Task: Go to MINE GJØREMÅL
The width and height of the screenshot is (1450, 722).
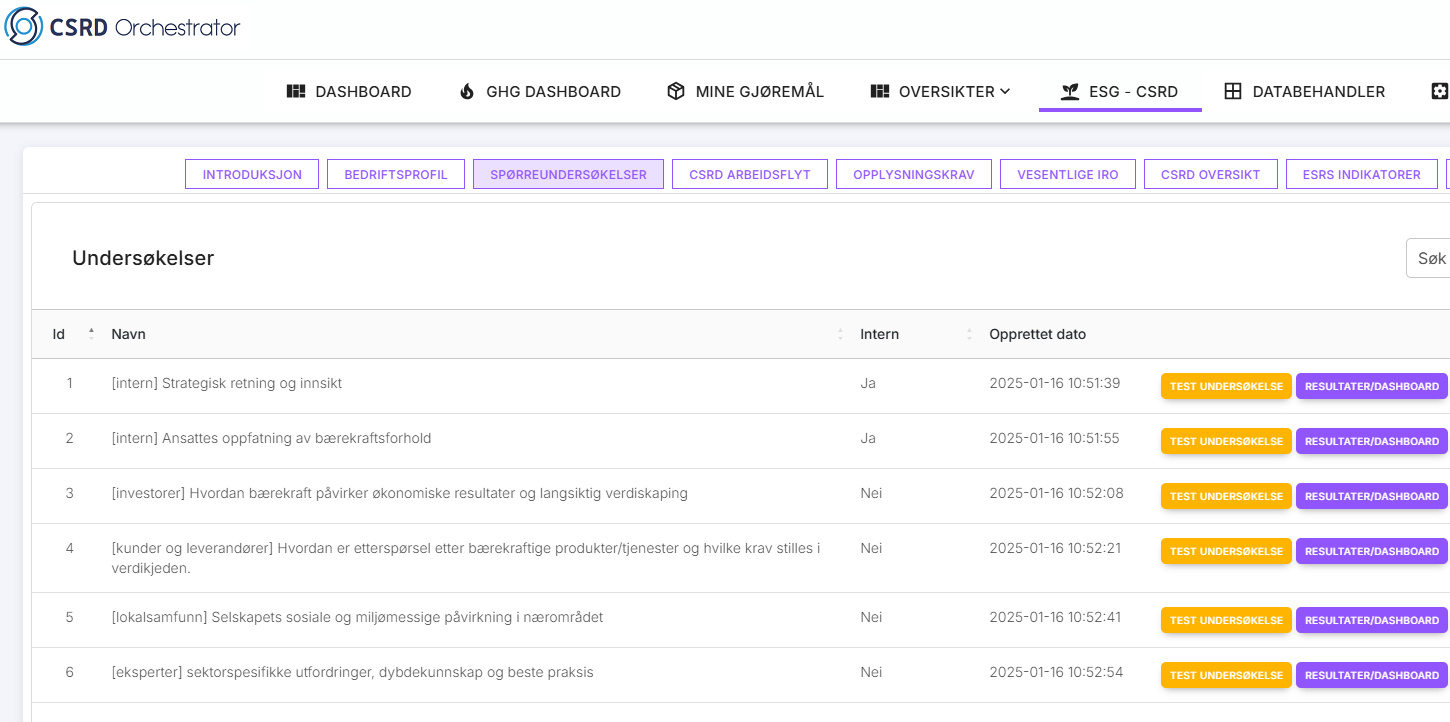Action: [x=745, y=91]
